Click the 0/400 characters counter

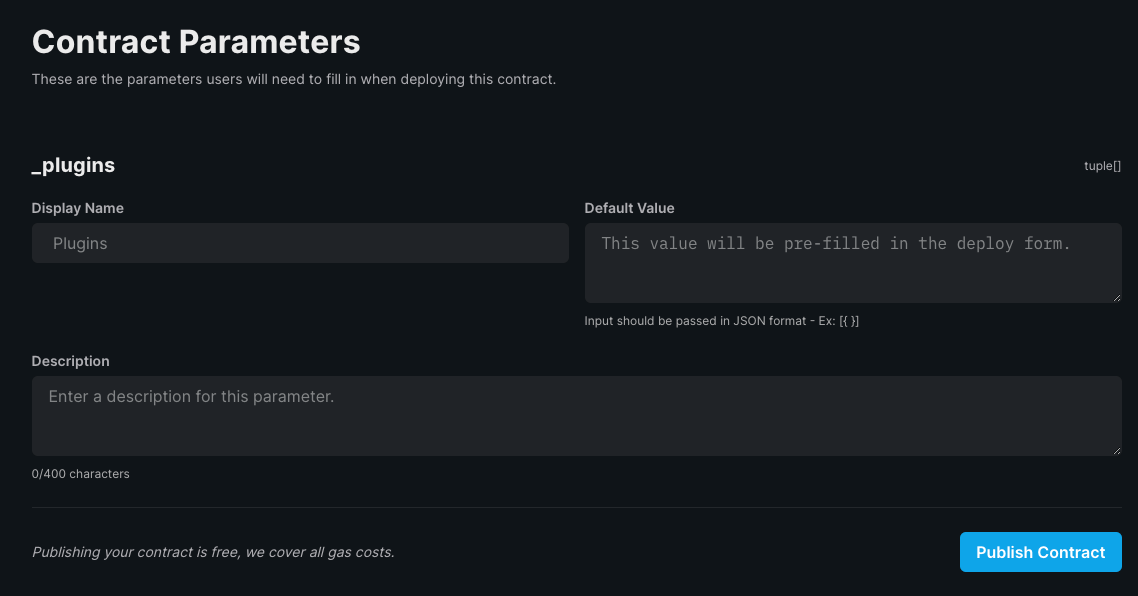pos(81,473)
